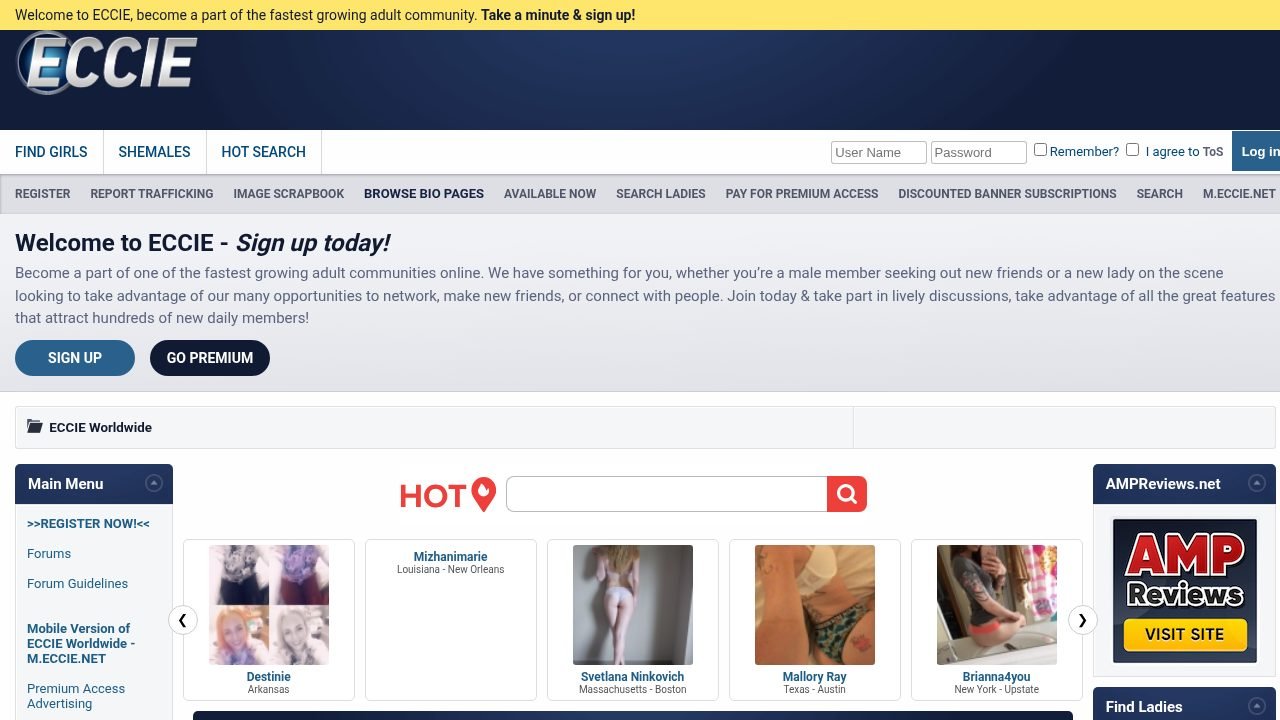Click the Mizhanimarie profile name

coord(451,557)
